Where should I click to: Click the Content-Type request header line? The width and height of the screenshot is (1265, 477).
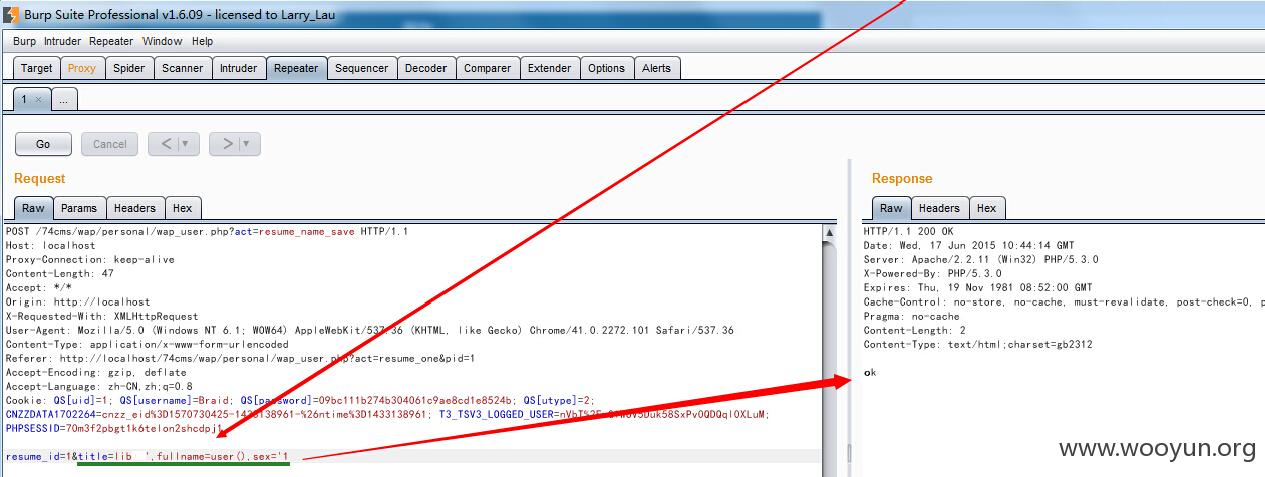point(147,343)
